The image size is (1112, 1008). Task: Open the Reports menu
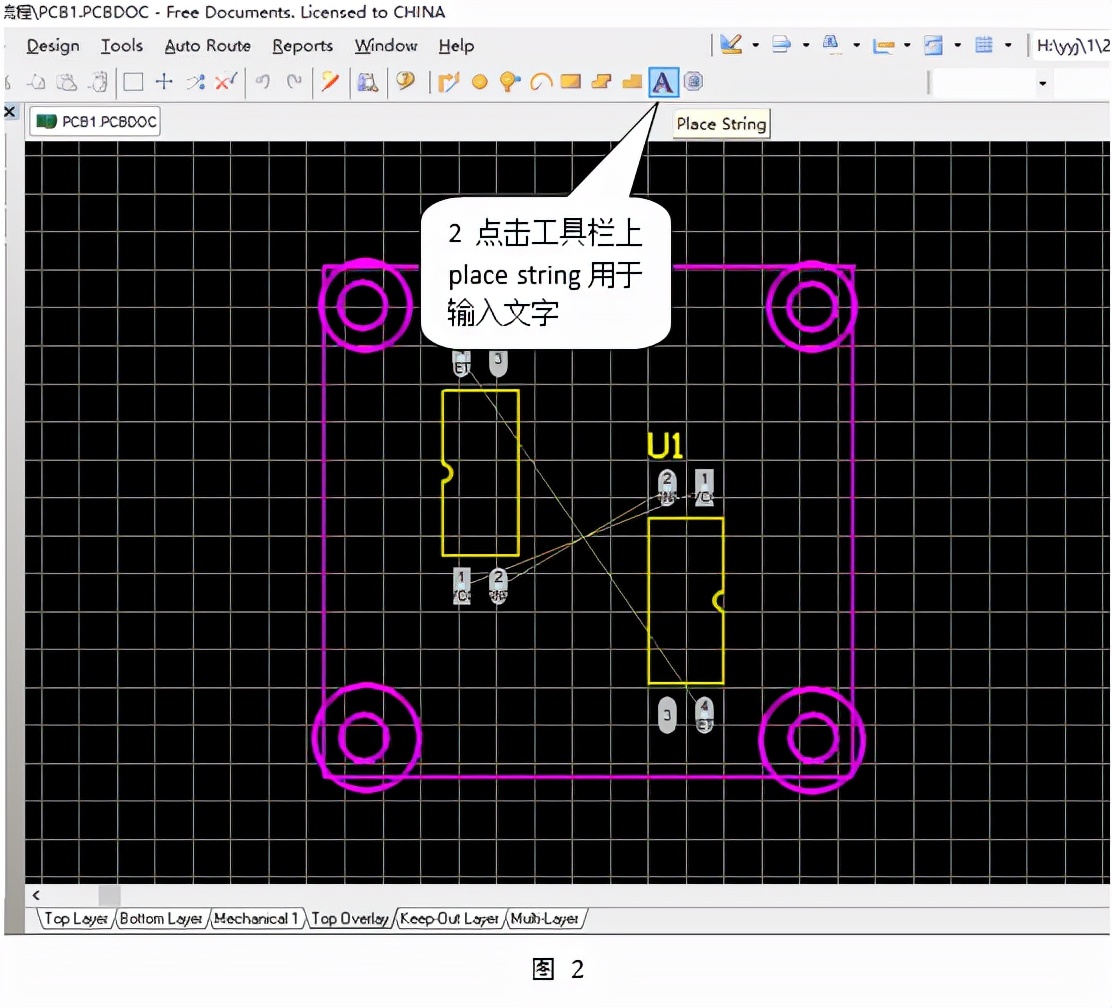(x=303, y=46)
